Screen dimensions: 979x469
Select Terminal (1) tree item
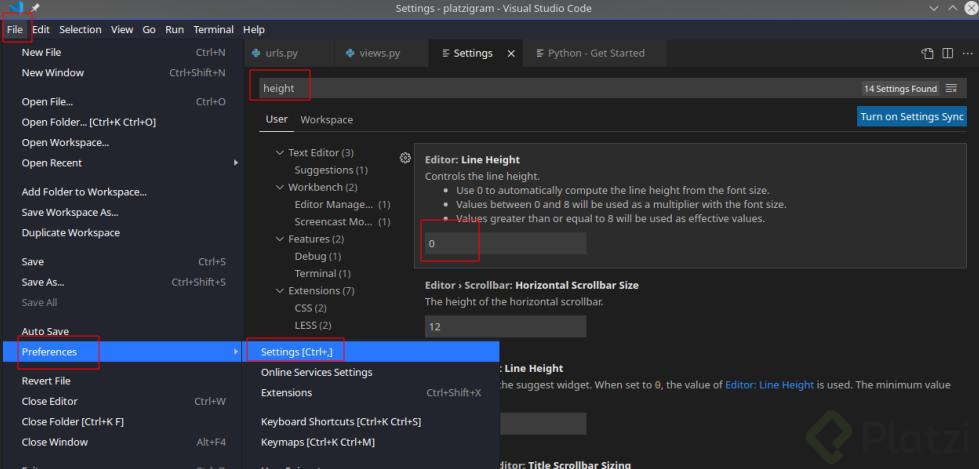point(322,274)
